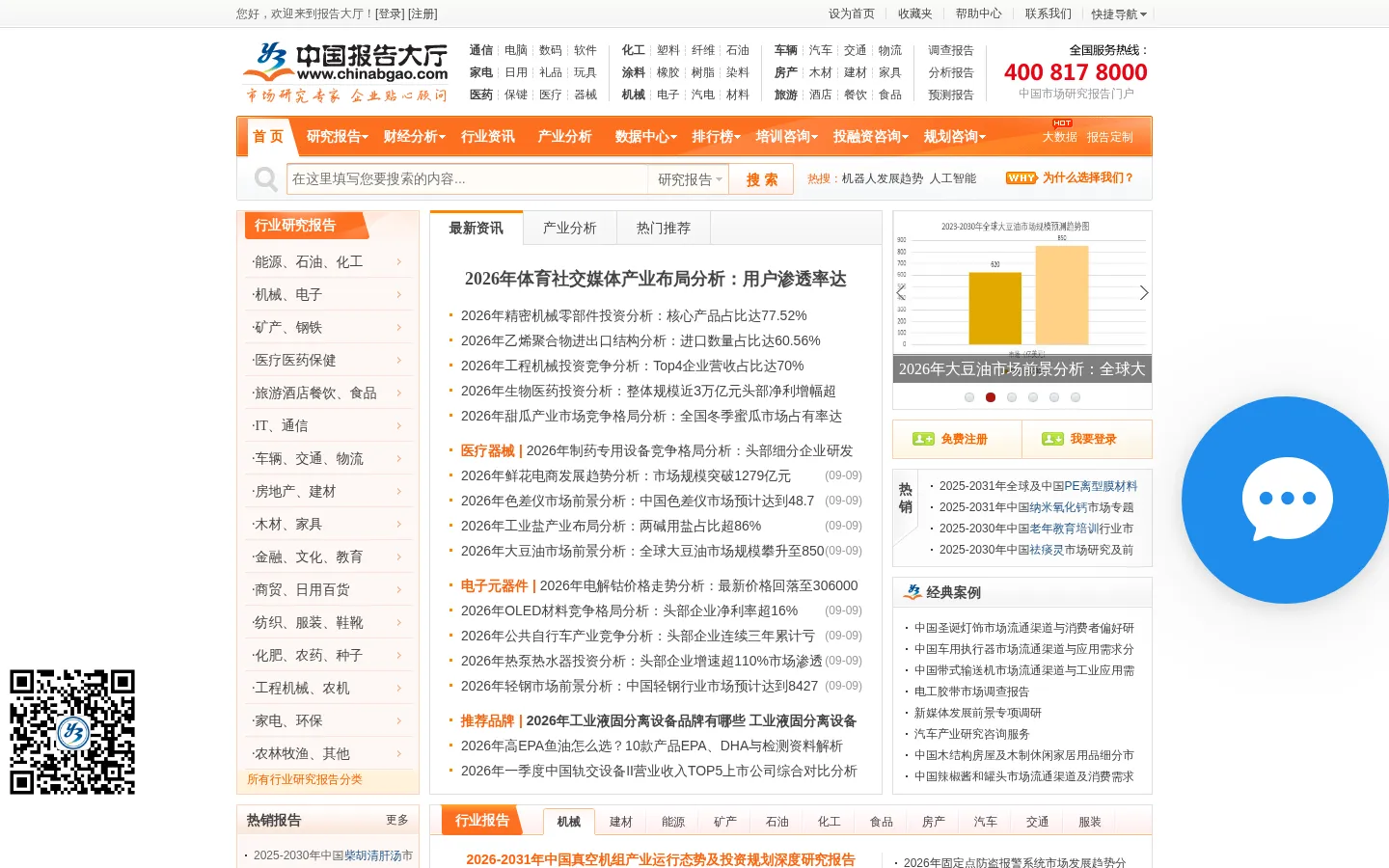Click the magnifier search icon
The width and height of the screenshot is (1389, 868).
[265, 179]
